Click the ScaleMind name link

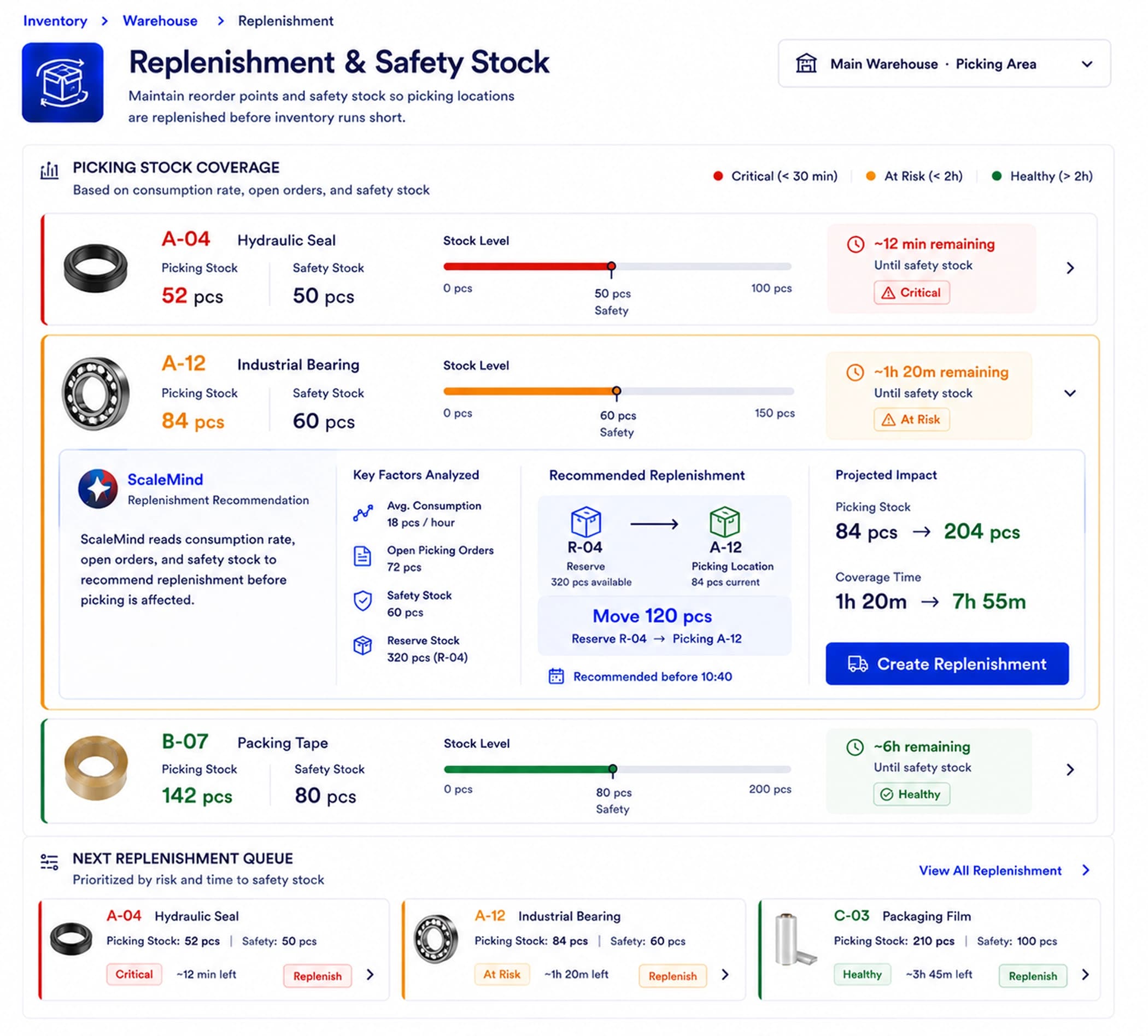point(165,479)
